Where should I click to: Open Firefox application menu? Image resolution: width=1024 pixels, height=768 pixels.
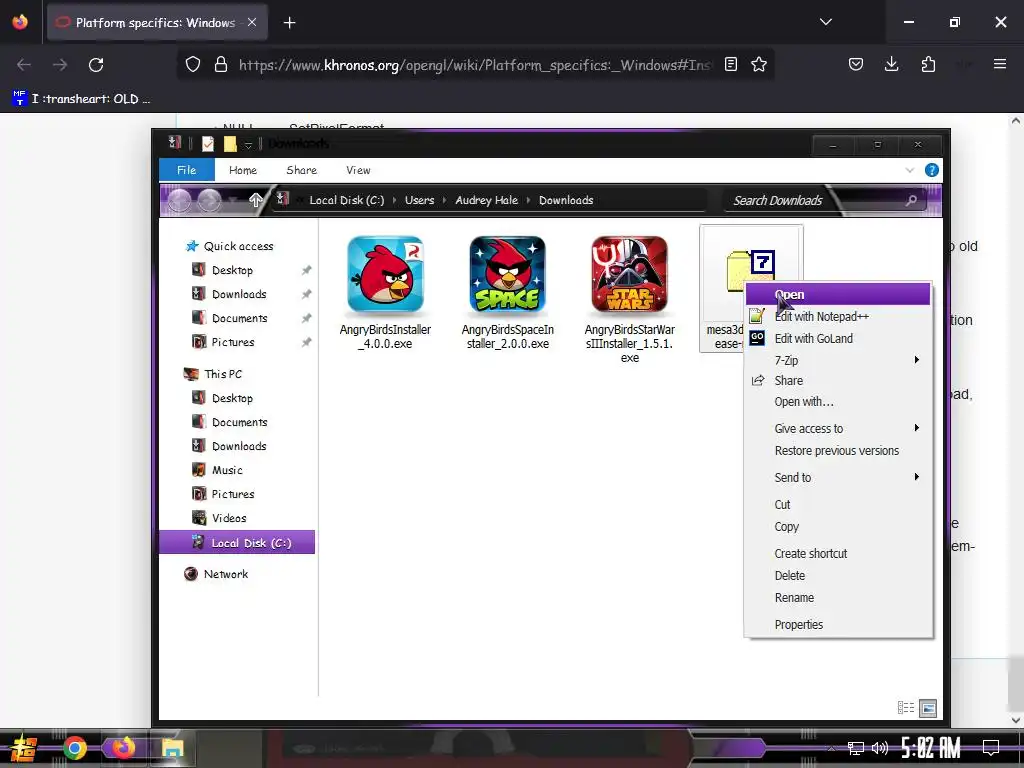click(x=1000, y=64)
